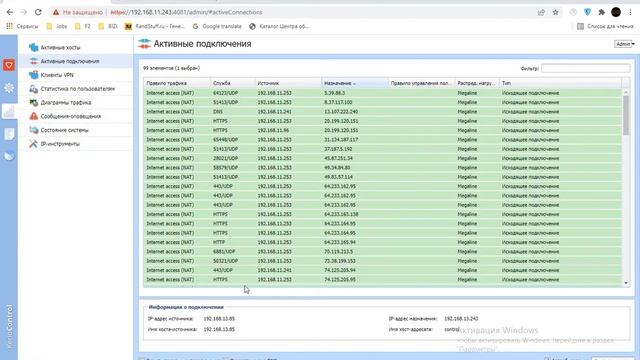The width and height of the screenshot is (640, 360).
Task: Sort by the Служба column header
Action: coord(233,83)
